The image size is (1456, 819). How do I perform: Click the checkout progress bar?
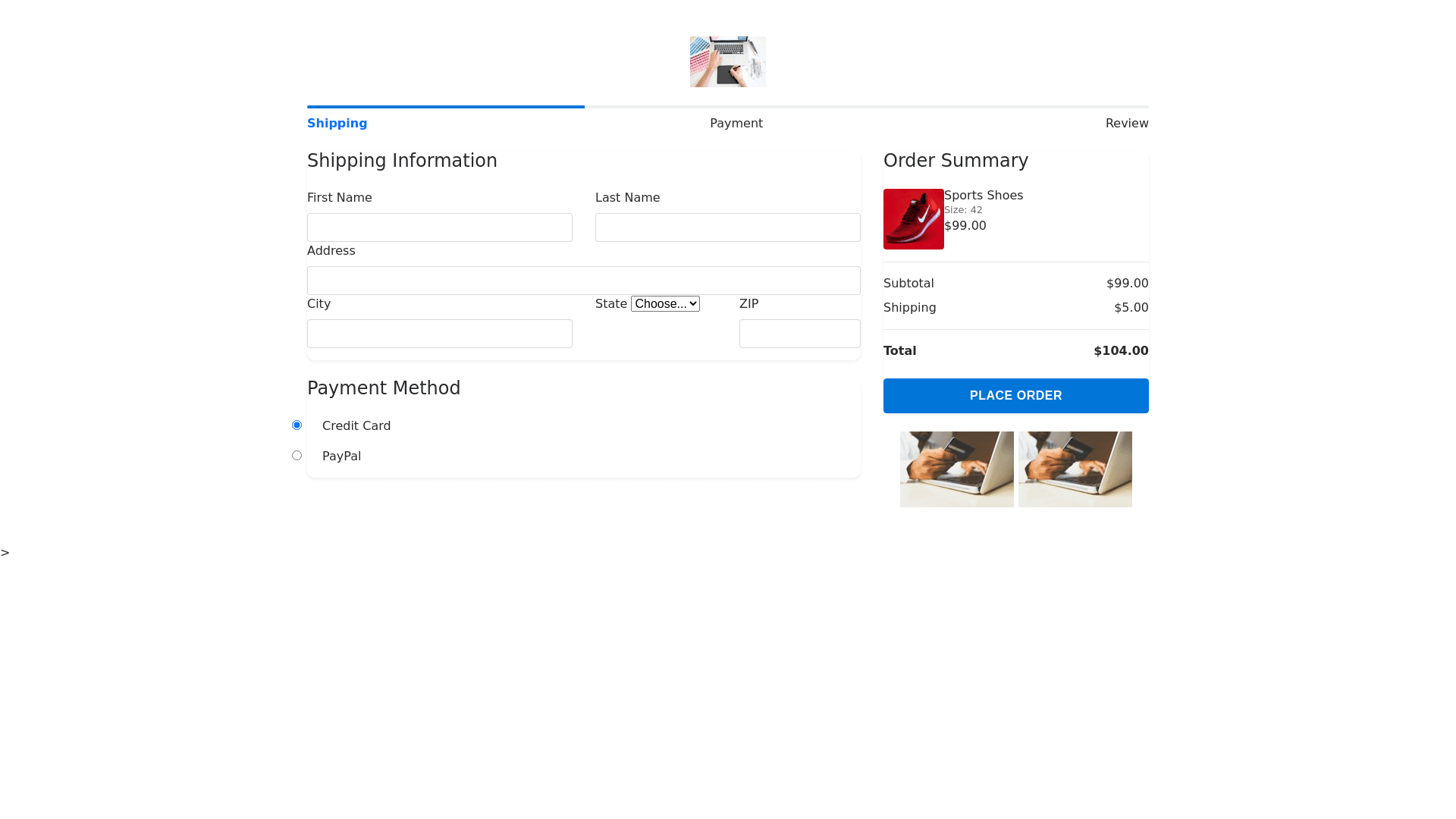(x=727, y=107)
